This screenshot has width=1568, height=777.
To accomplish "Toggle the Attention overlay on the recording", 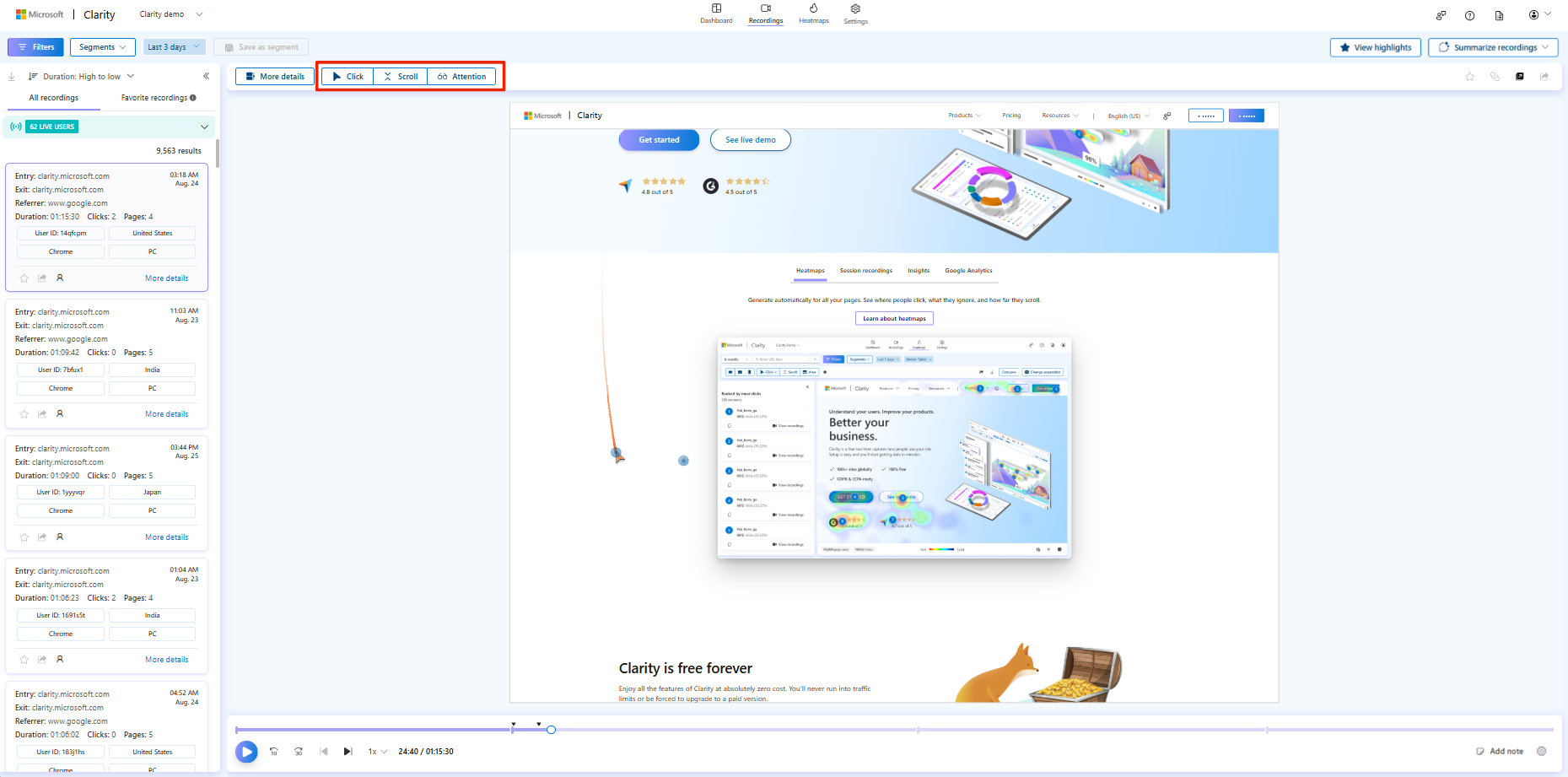I will 462,76.
